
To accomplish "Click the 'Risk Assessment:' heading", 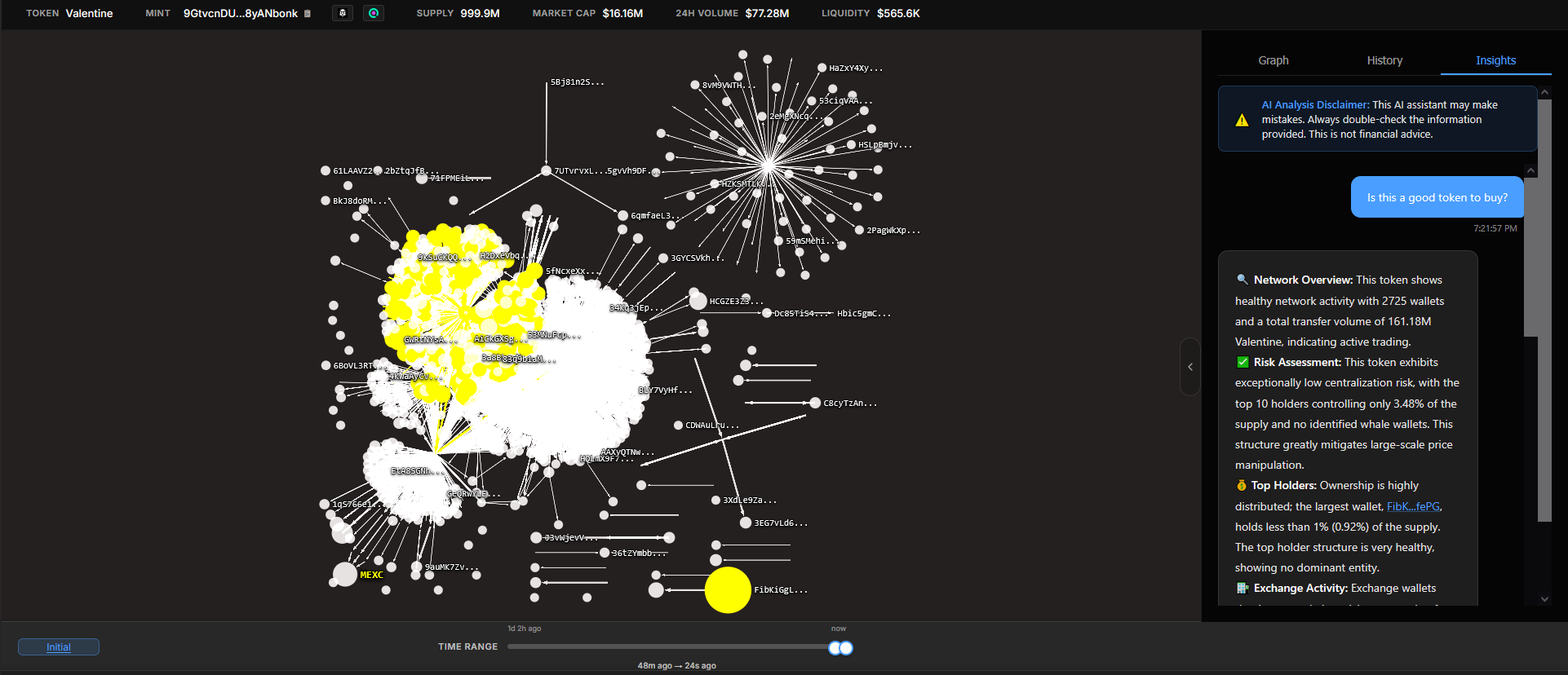I will [x=1297, y=362].
